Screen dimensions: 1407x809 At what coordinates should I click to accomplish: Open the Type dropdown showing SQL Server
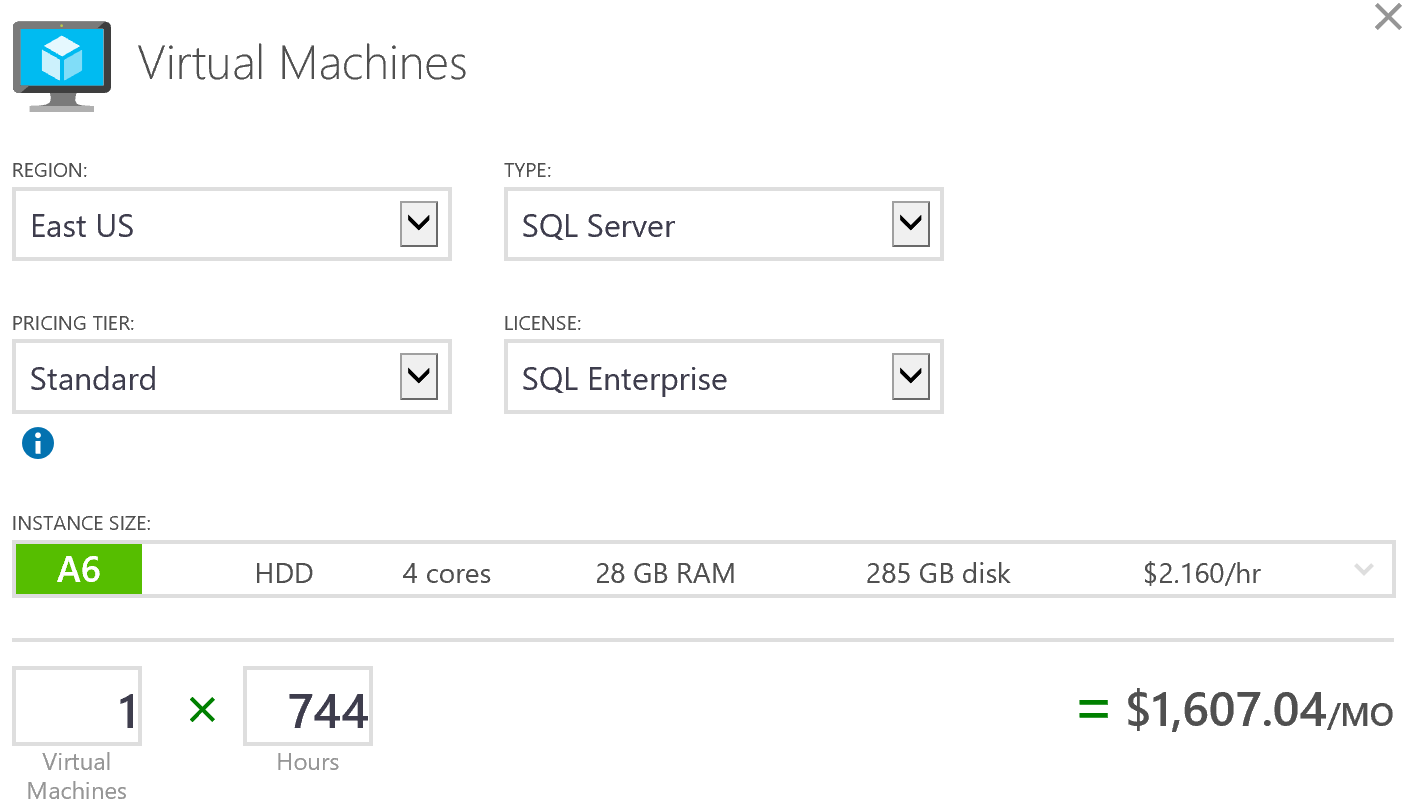pyautogui.click(x=724, y=224)
